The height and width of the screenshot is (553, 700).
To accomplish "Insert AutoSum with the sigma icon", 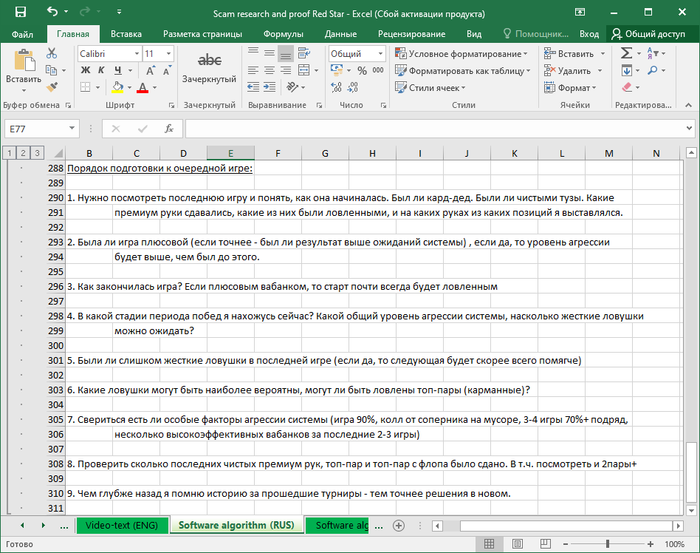I will (626, 53).
